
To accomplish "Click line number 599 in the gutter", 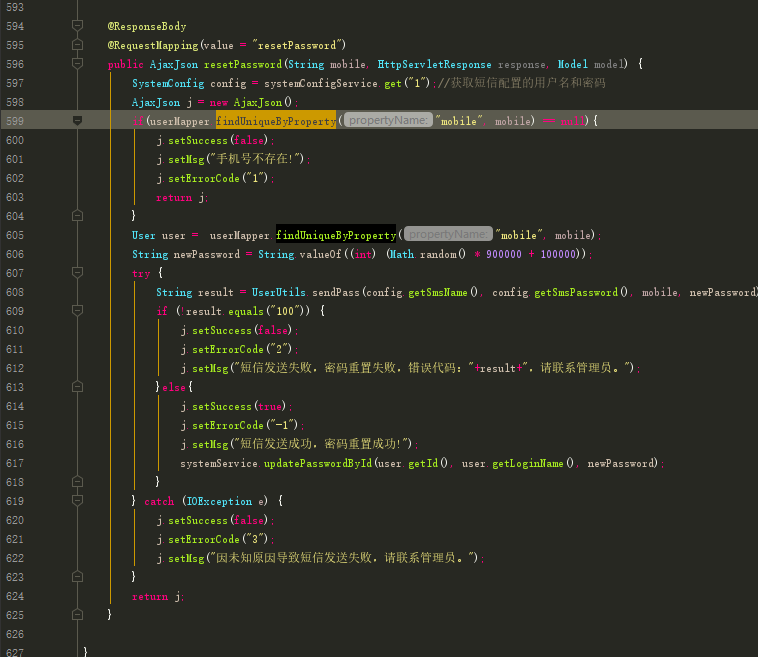I will [x=15, y=121].
